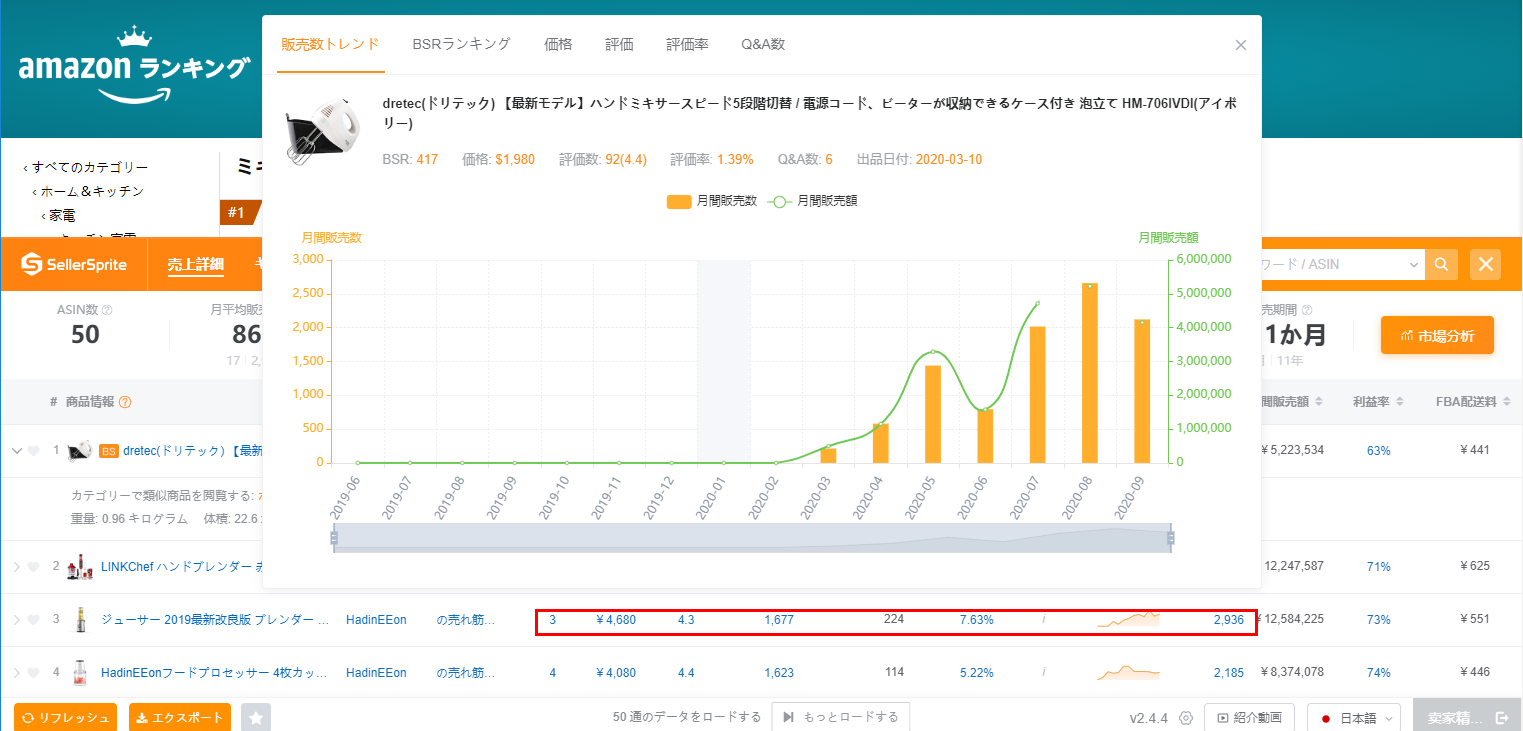Select the 販売数トレンド tab
This screenshot has width=1523, height=731.
(x=331, y=45)
